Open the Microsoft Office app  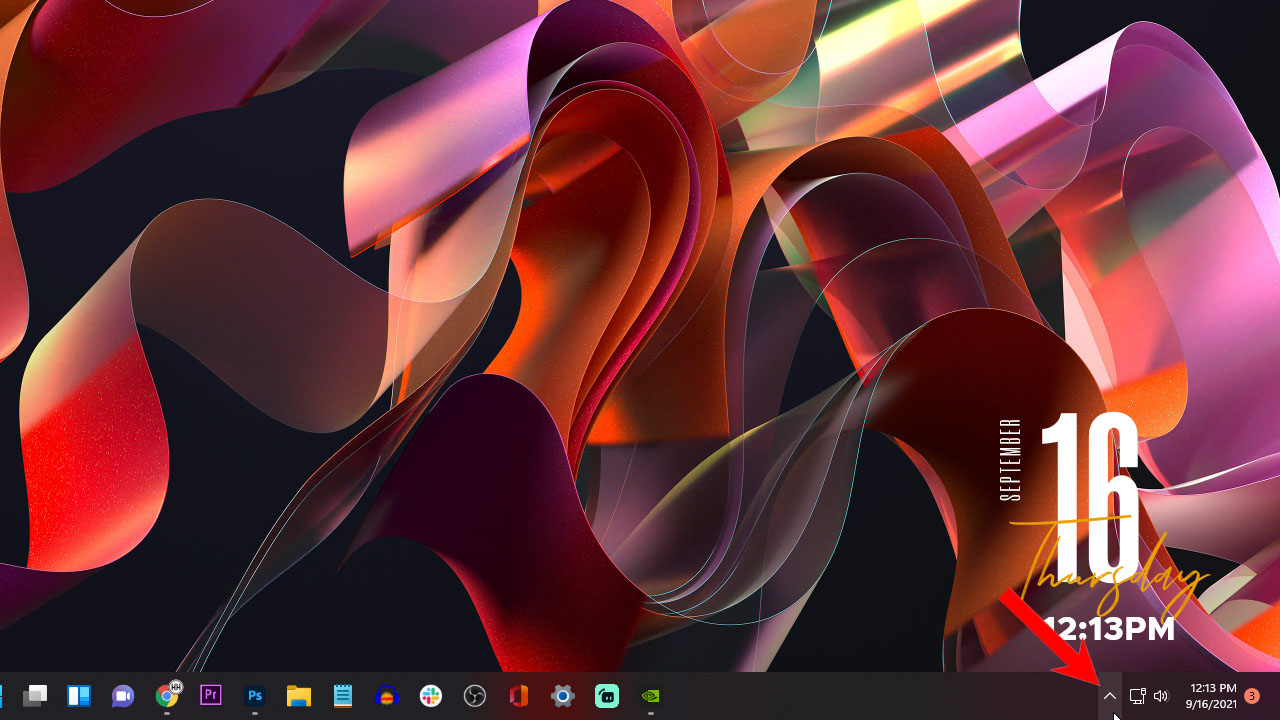point(518,695)
